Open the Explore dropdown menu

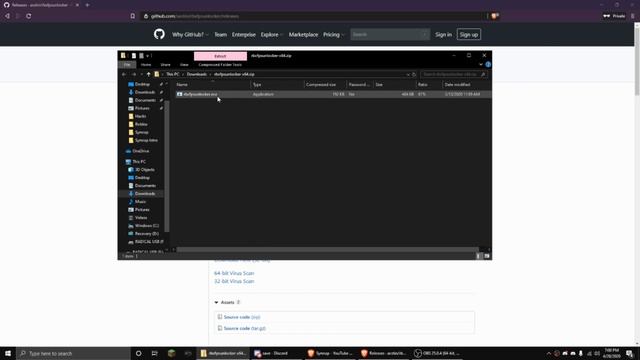[272, 35]
